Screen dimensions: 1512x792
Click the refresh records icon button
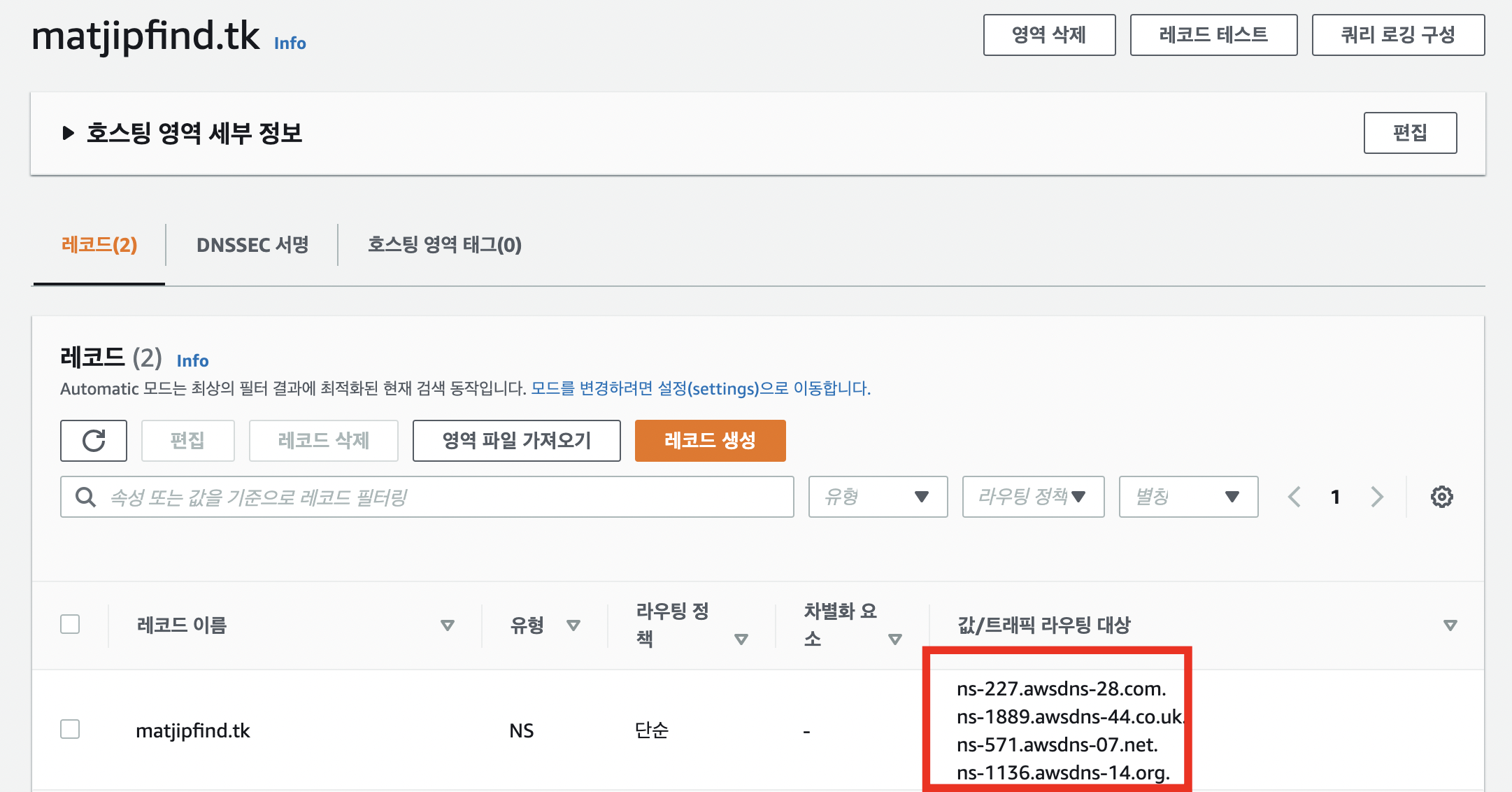[94, 441]
